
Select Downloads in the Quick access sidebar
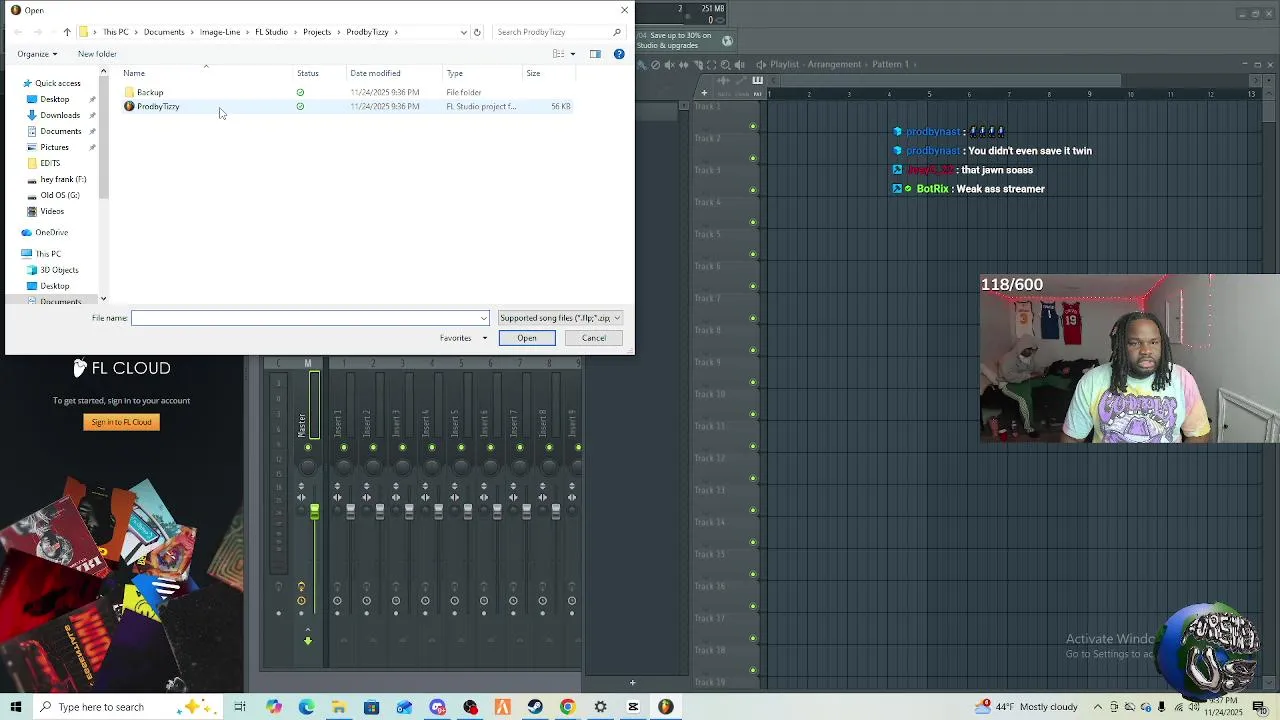pyautogui.click(x=60, y=115)
